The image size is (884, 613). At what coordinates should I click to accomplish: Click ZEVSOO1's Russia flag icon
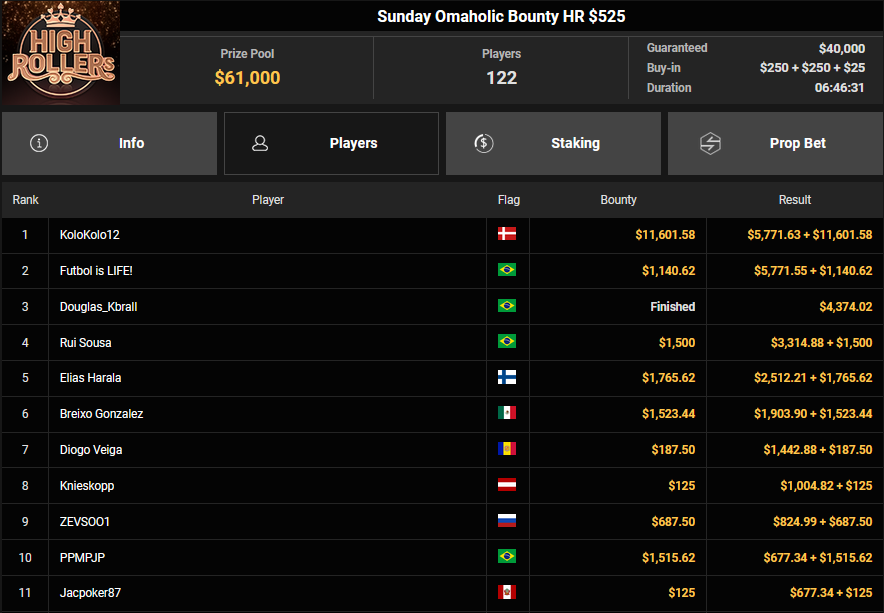click(507, 521)
